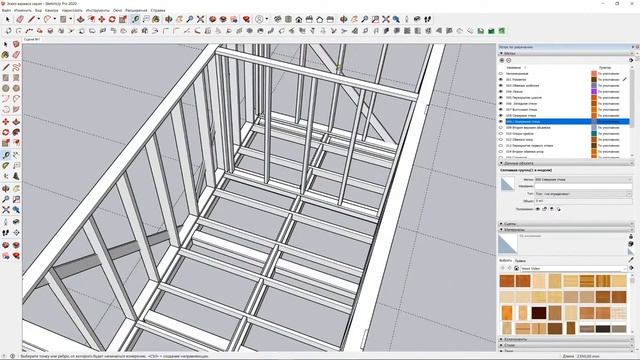Toggle eye of the first untagged row

[501, 73]
